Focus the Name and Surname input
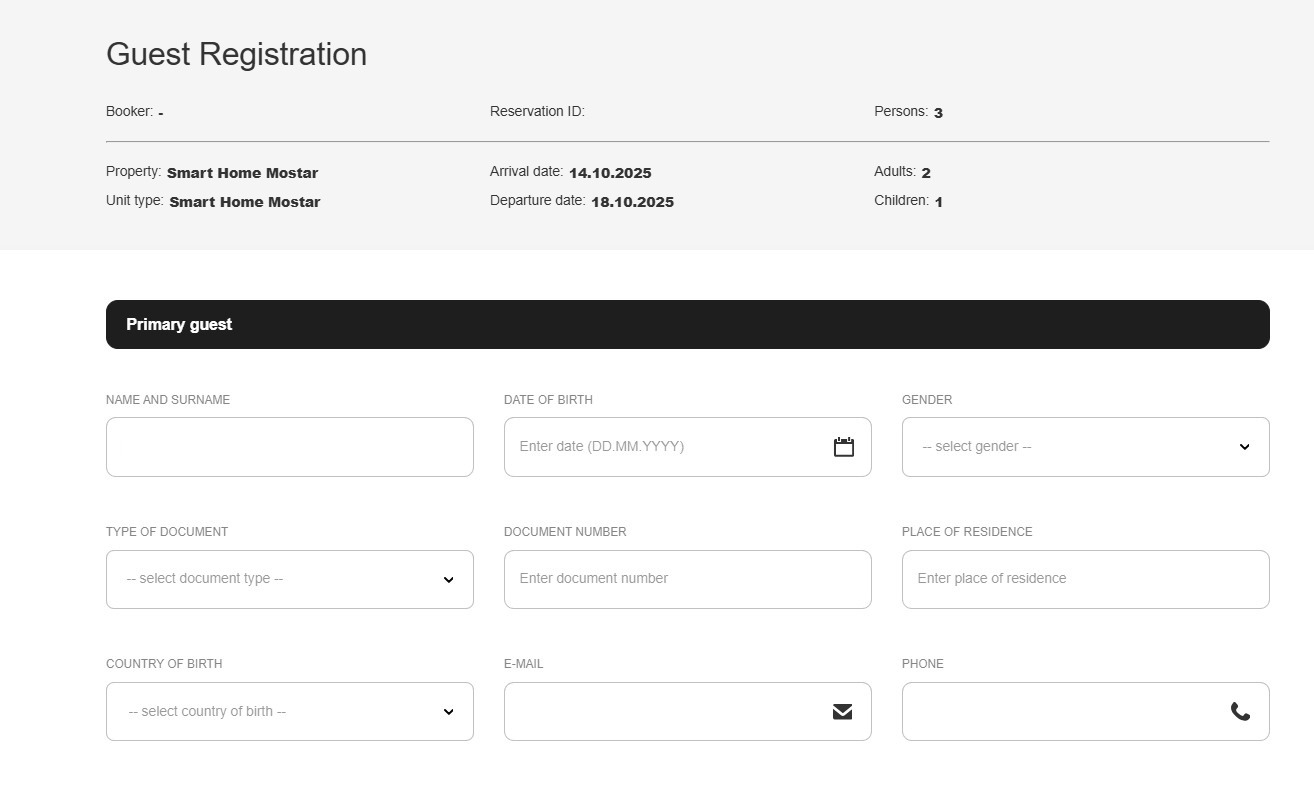 click(289, 447)
